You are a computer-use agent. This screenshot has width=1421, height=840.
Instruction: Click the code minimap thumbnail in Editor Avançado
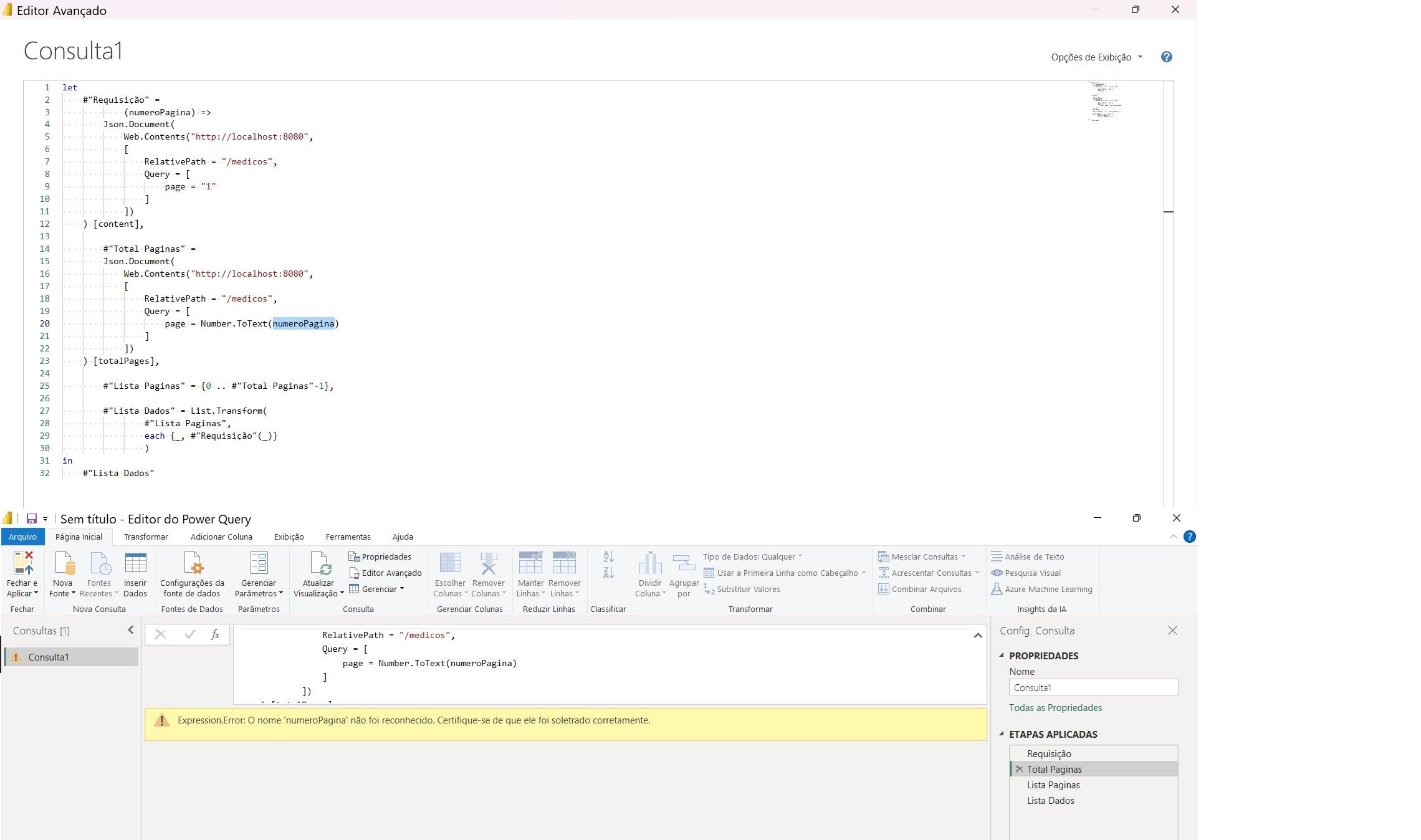pyautogui.click(x=1105, y=100)
